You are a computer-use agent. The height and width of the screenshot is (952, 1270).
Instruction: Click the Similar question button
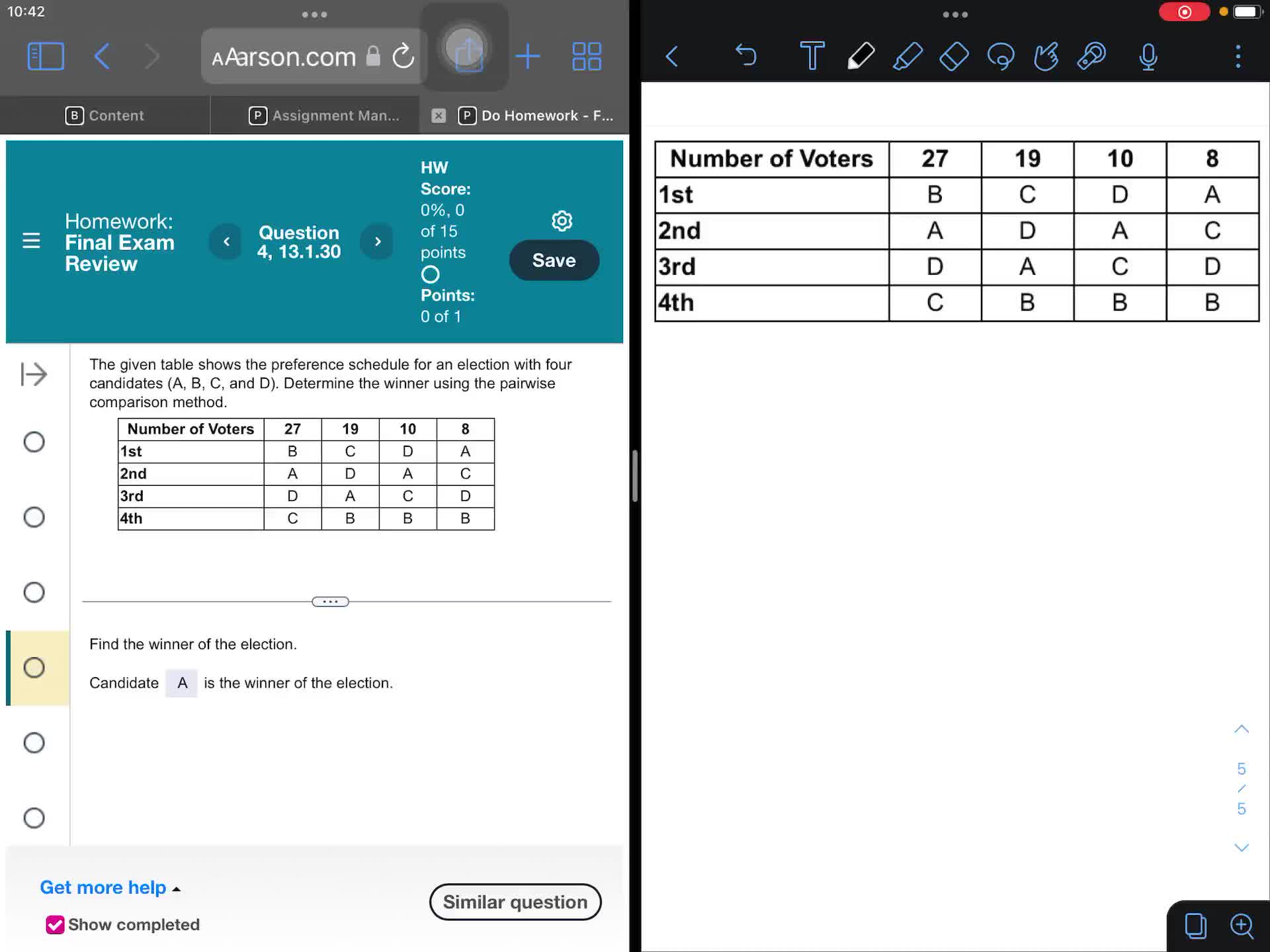pyautogui.click(x=515, y=902)
